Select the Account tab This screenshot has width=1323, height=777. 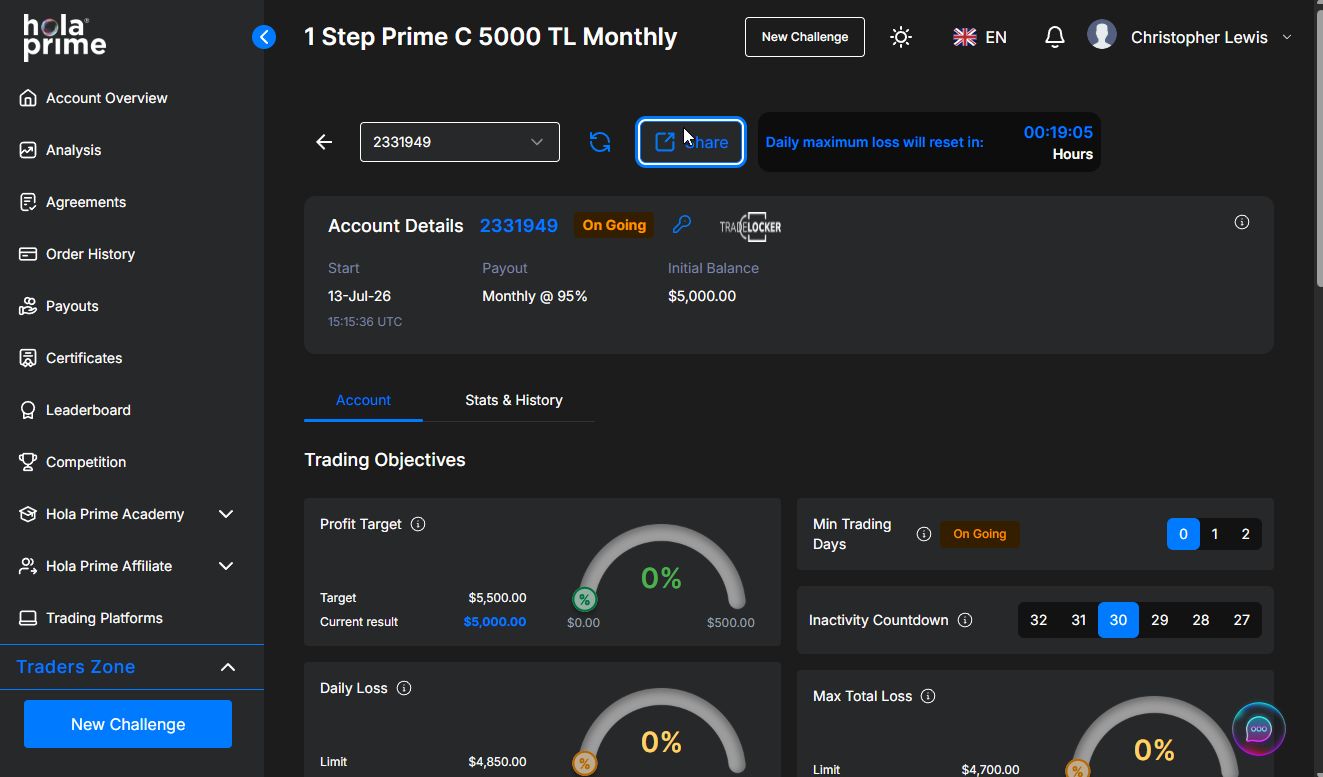point(363,400)
